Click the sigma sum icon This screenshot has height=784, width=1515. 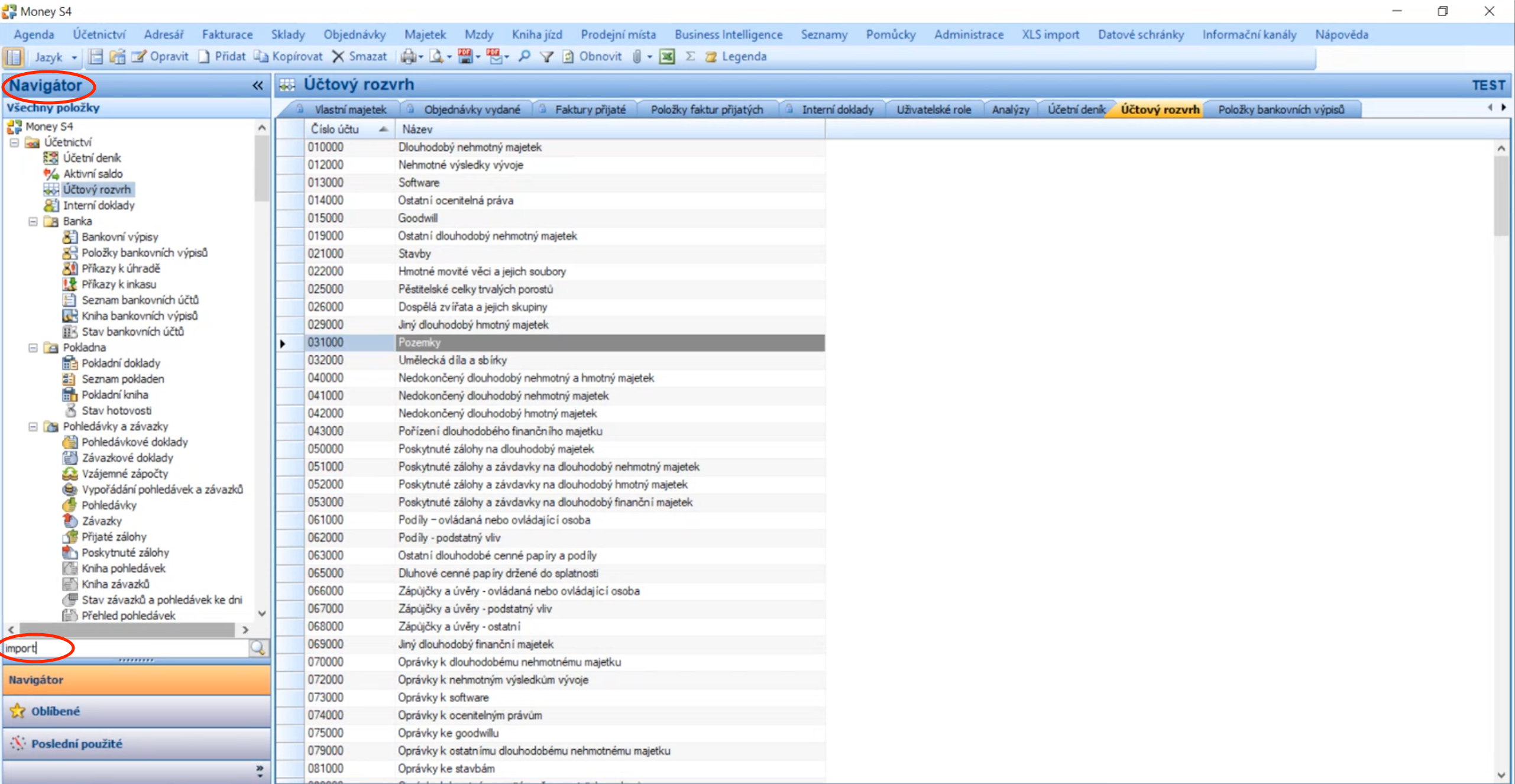click(x=690, y=57)
